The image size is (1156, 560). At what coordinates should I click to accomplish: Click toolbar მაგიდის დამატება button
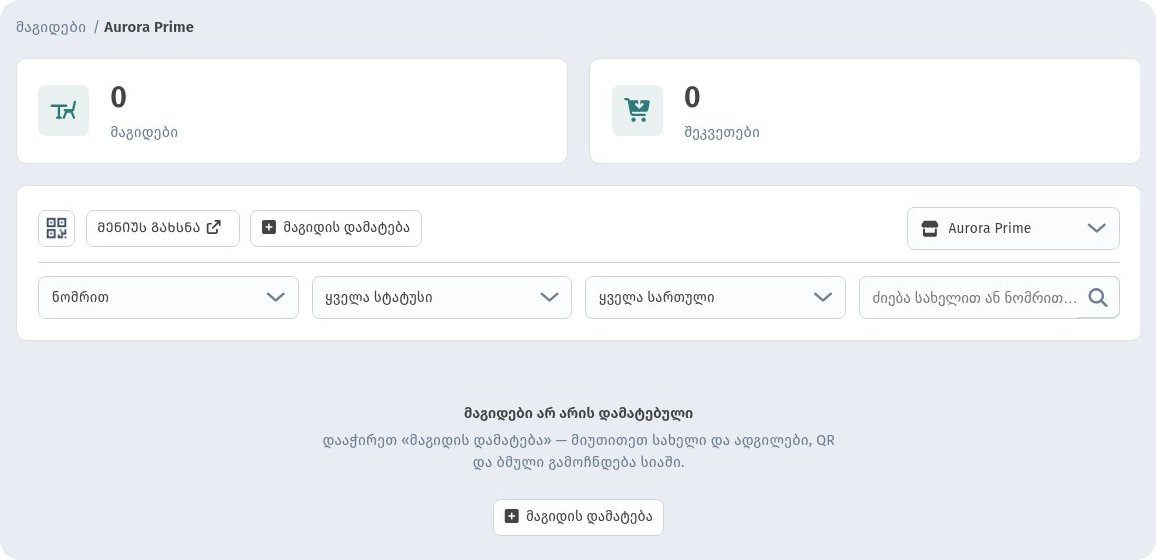[336, 228]
